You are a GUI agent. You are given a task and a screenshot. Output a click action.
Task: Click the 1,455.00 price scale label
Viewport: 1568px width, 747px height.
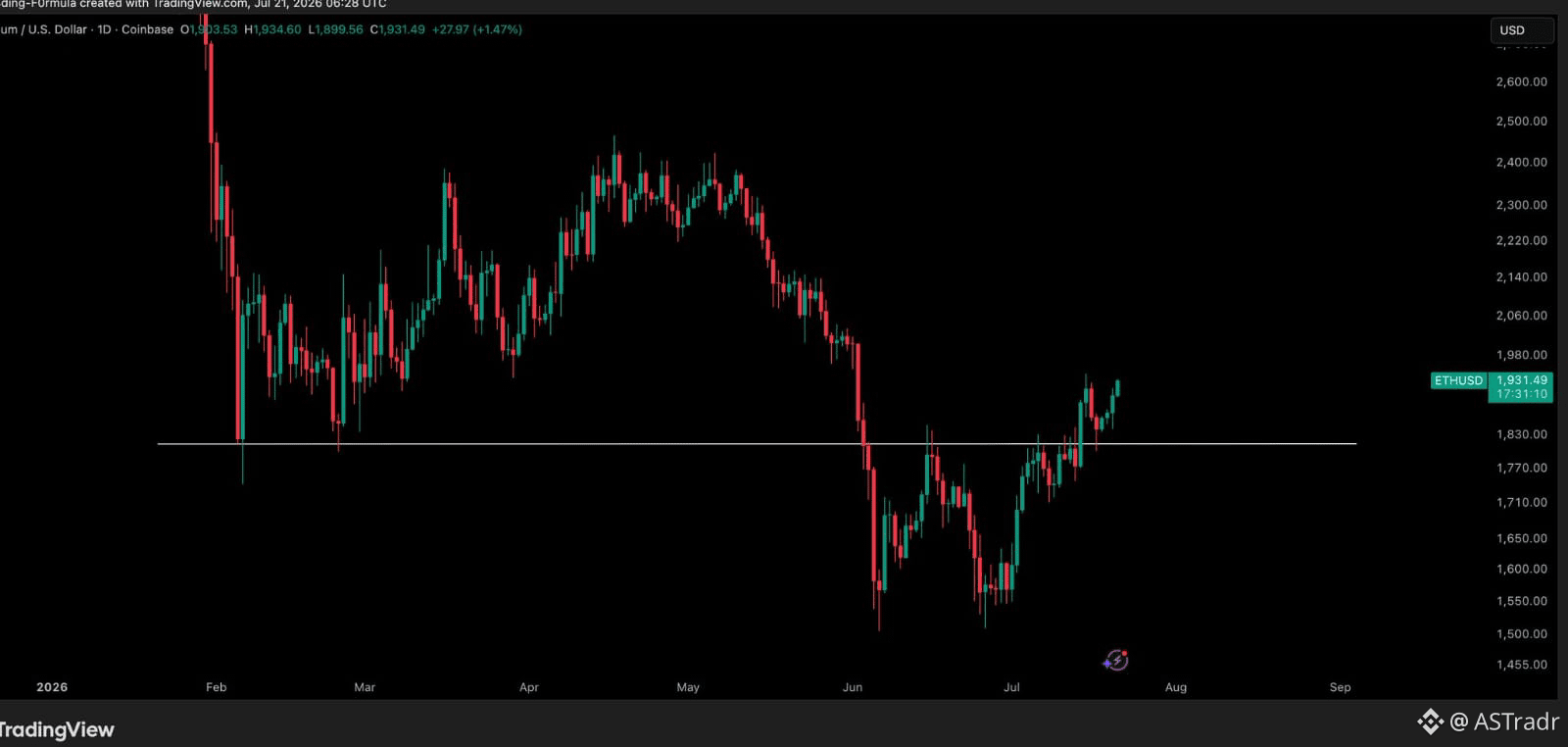(1522, 665)
